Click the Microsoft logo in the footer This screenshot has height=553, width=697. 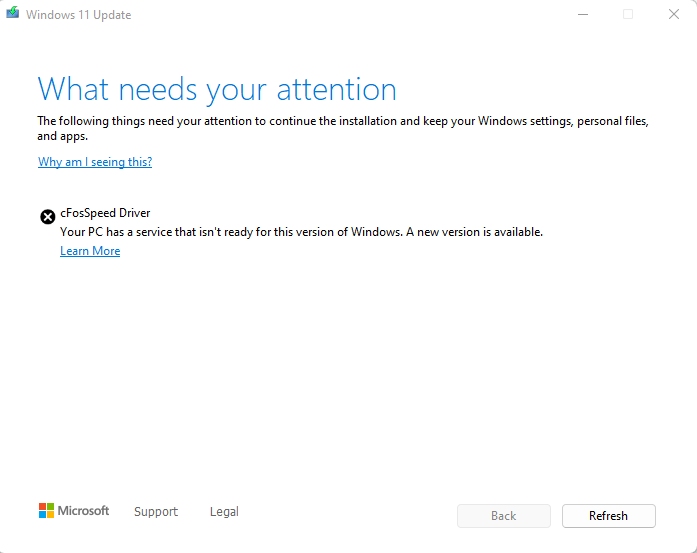[74, 511]
